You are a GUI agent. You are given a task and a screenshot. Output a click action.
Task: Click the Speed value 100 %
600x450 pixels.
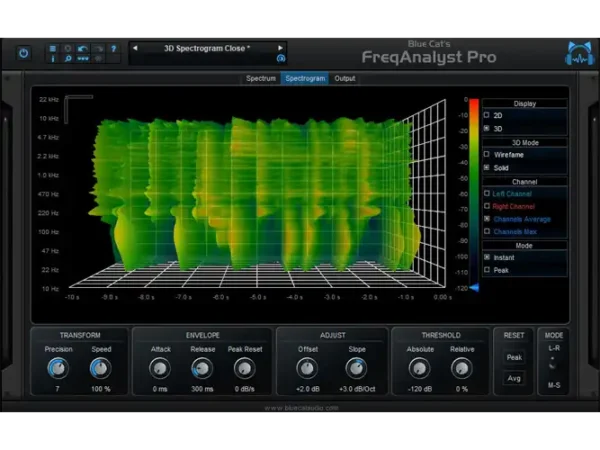(x=101, y=389)
